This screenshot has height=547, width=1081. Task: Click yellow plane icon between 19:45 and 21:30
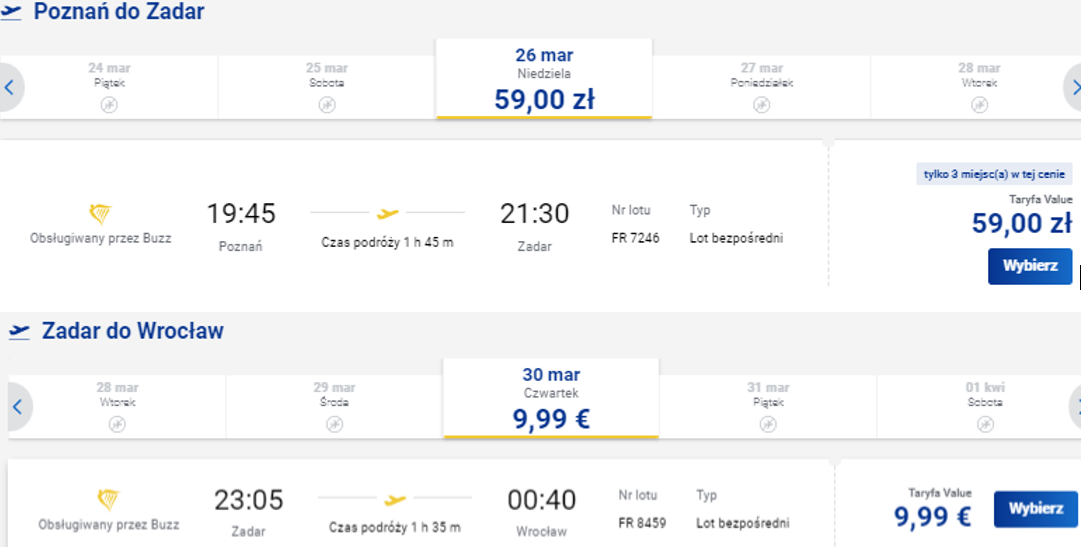(388, 214)
